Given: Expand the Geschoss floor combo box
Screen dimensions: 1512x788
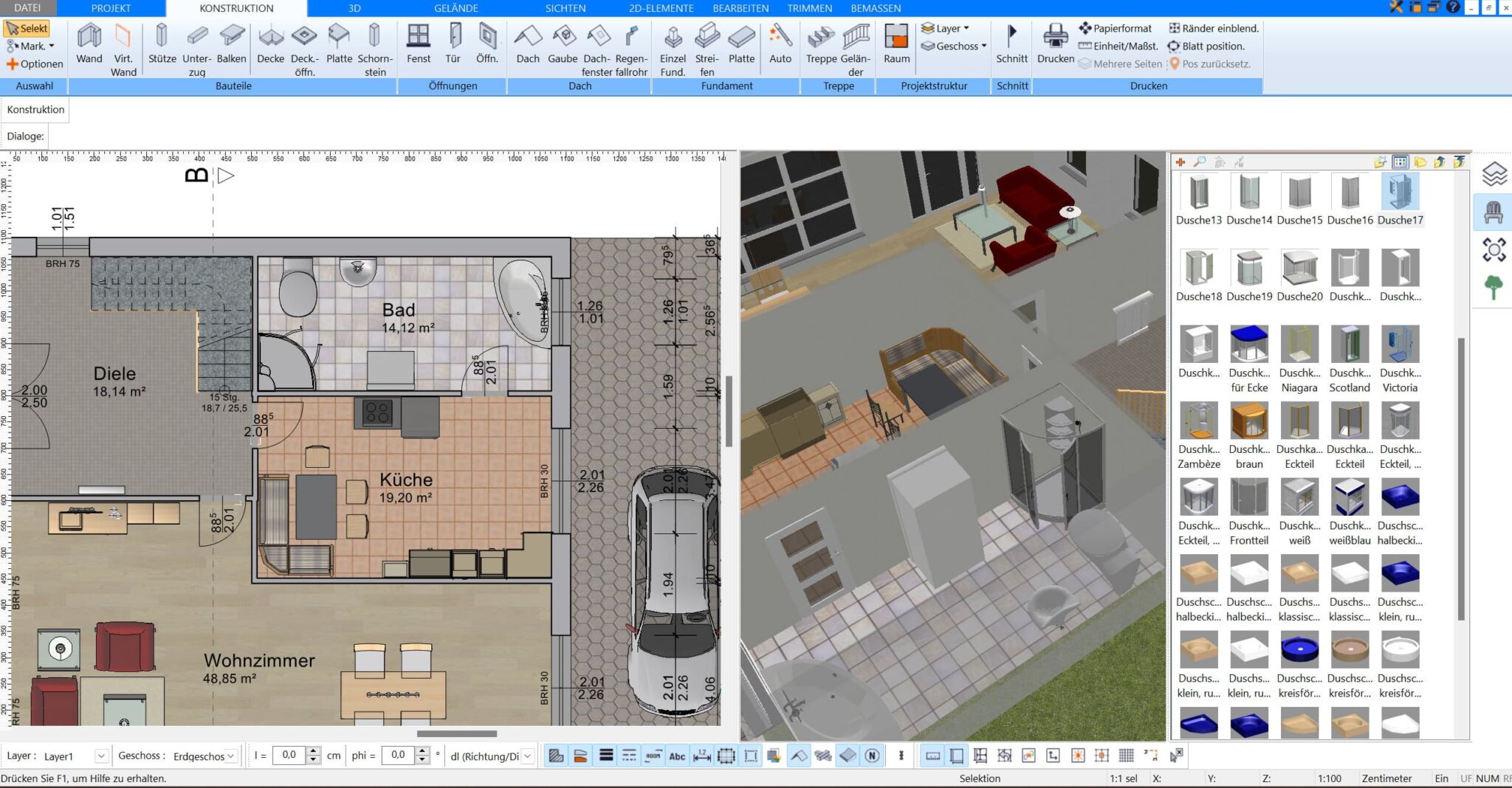Looking at the screenshot, I should [x=231, y=756].
